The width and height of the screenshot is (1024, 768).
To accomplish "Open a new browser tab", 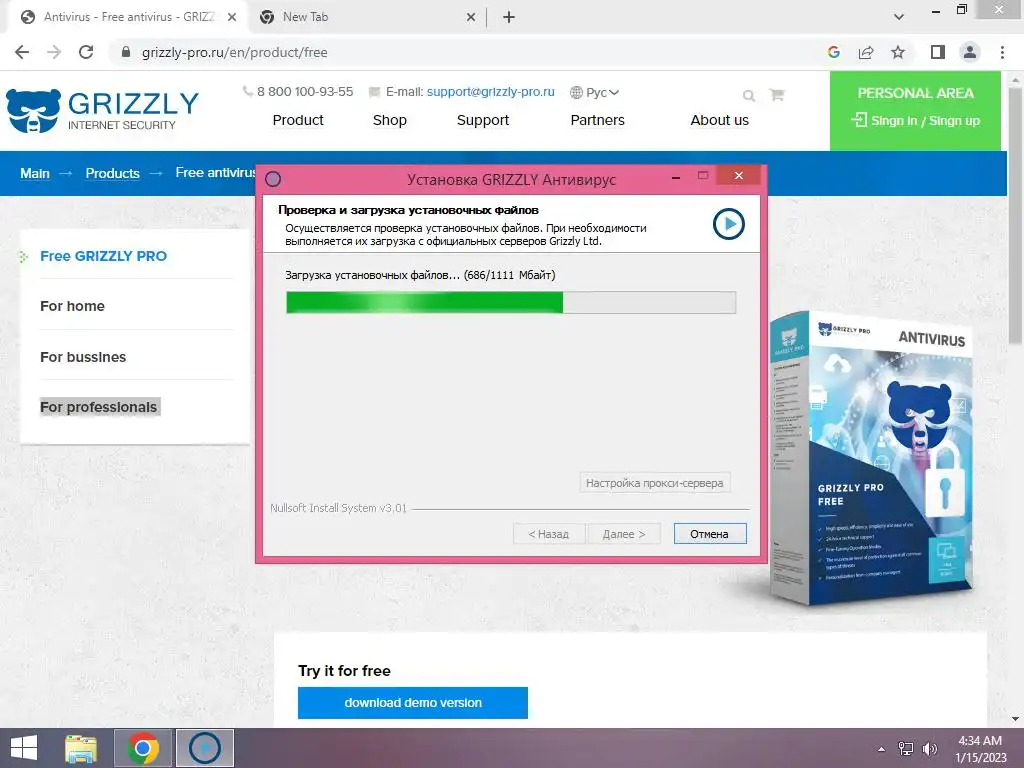I will click(x=509, y=17).
